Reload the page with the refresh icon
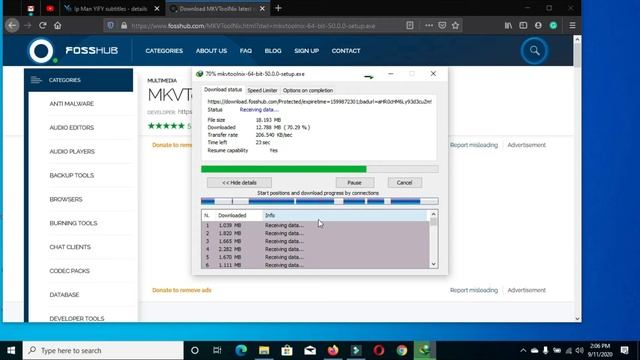This screenshot has height=360, width=640. (x=42, y=25)
